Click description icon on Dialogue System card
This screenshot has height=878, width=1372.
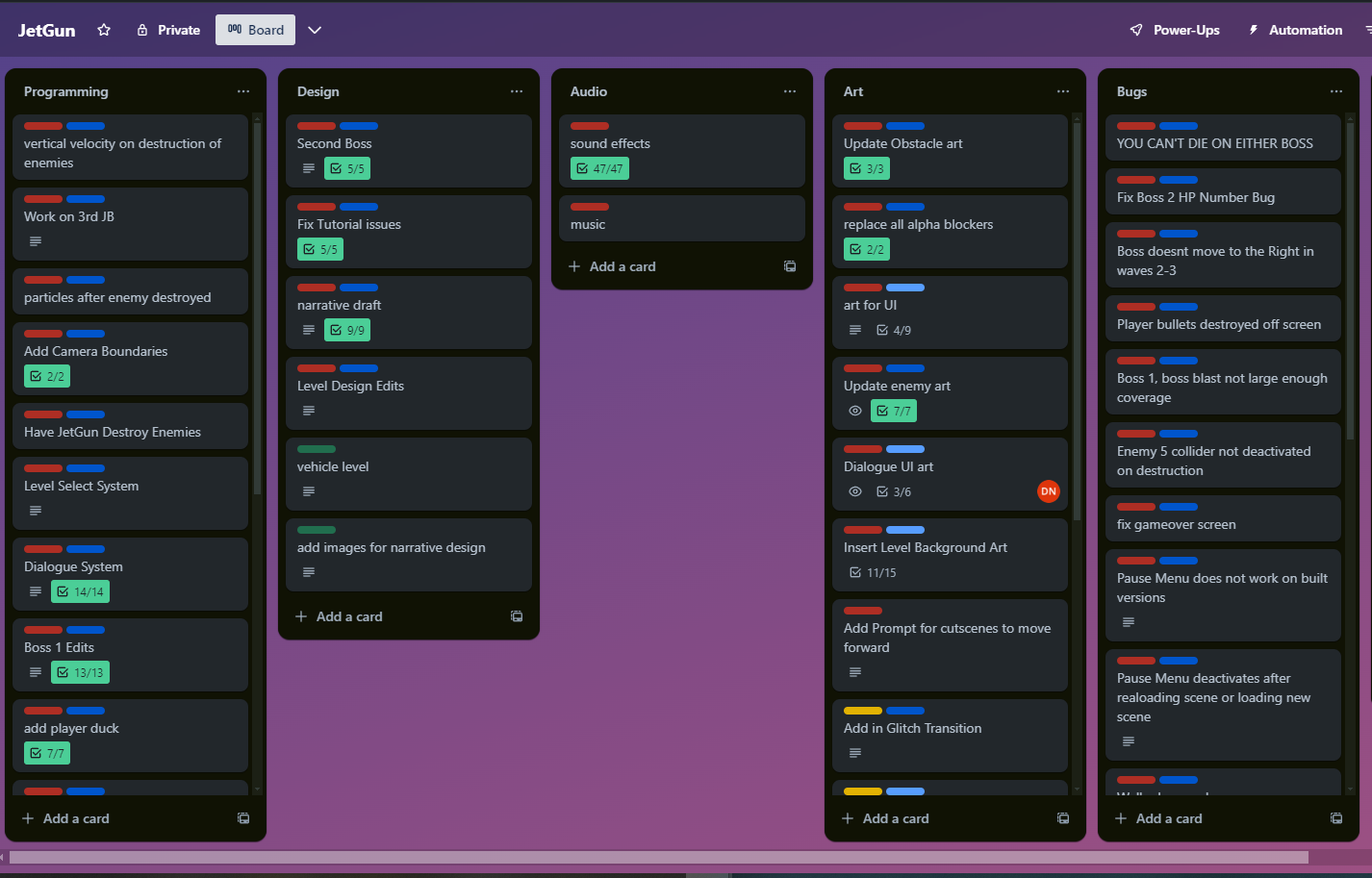click(36, 591)
